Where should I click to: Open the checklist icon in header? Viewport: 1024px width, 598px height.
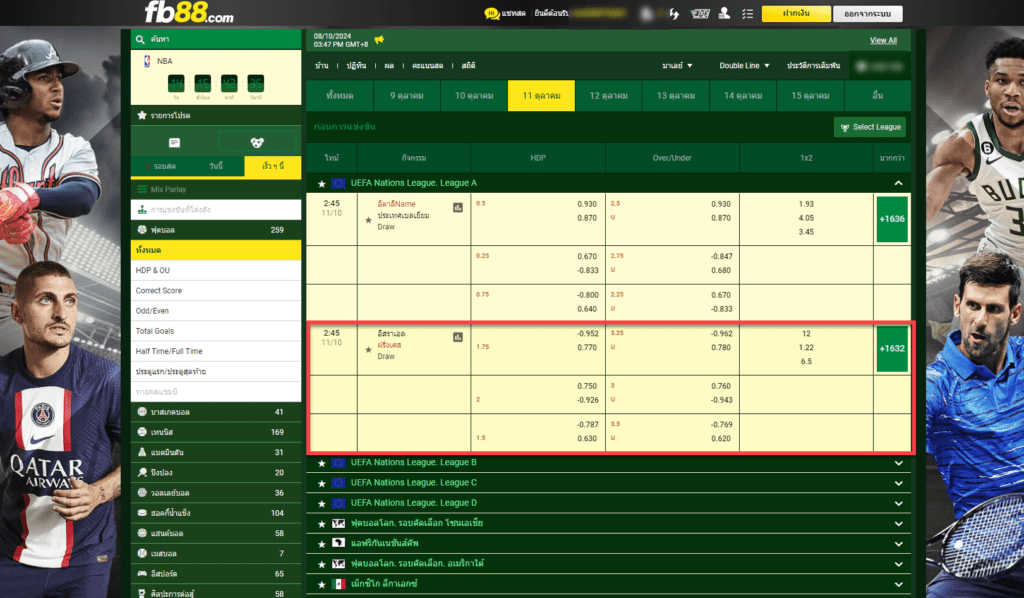coord(748,13)
